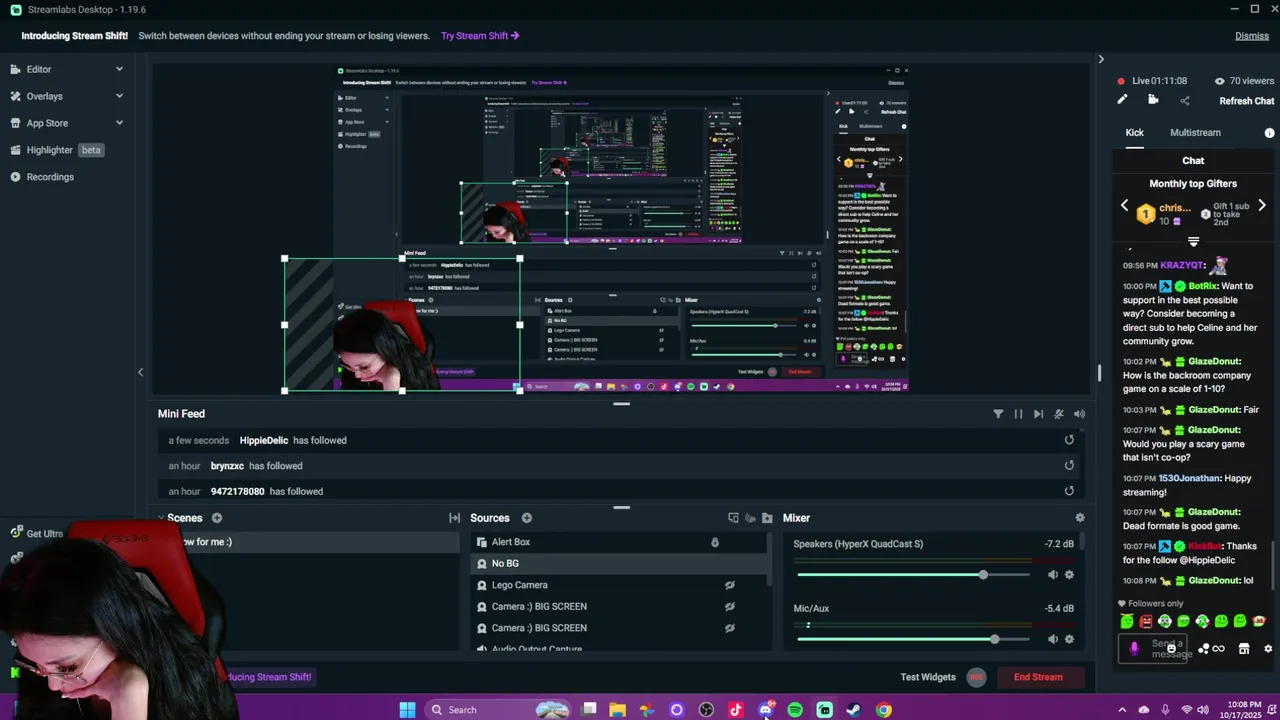This screenshot has width=1280, height=720.
Task: Replay the brynzxc follow alert
Action: click(1069, 465)
